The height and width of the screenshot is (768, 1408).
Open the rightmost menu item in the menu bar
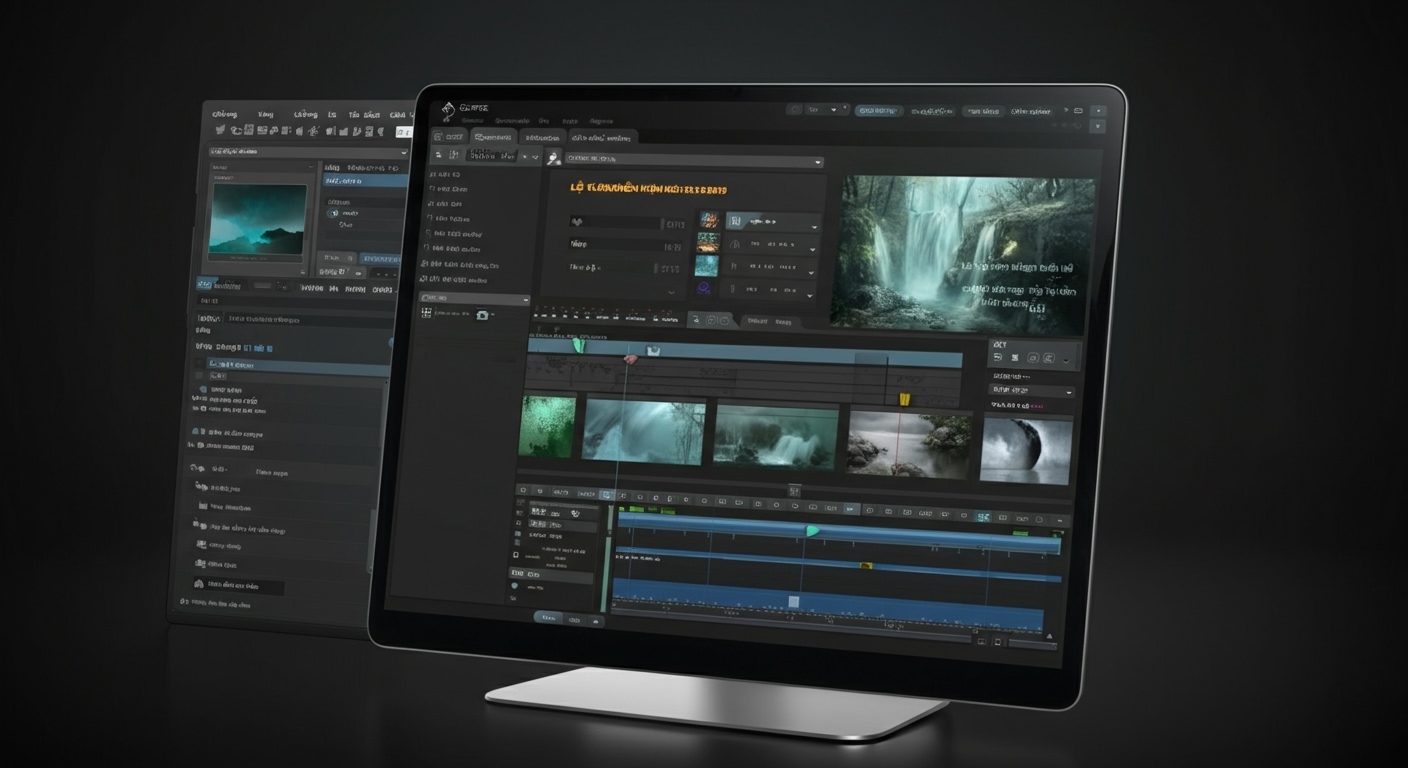[604, 122]
